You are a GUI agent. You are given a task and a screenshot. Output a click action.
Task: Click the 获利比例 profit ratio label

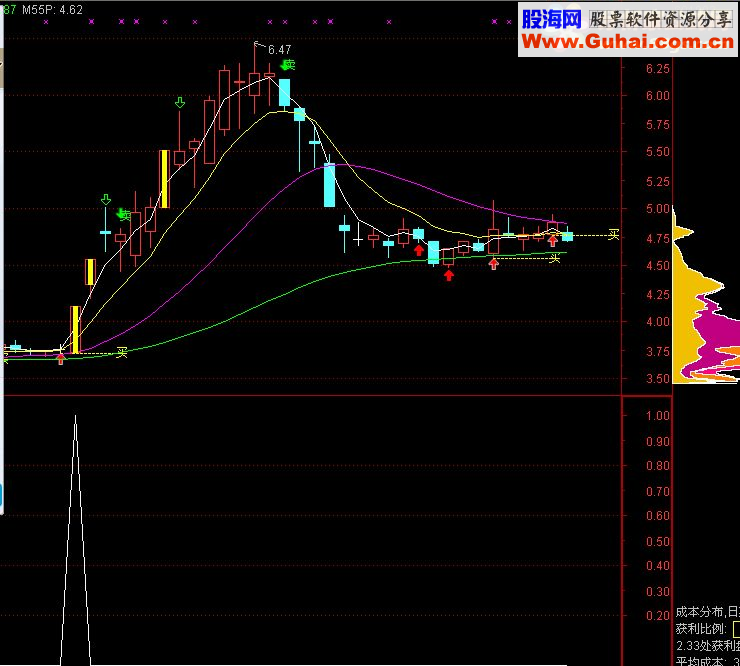coord(700,629)
